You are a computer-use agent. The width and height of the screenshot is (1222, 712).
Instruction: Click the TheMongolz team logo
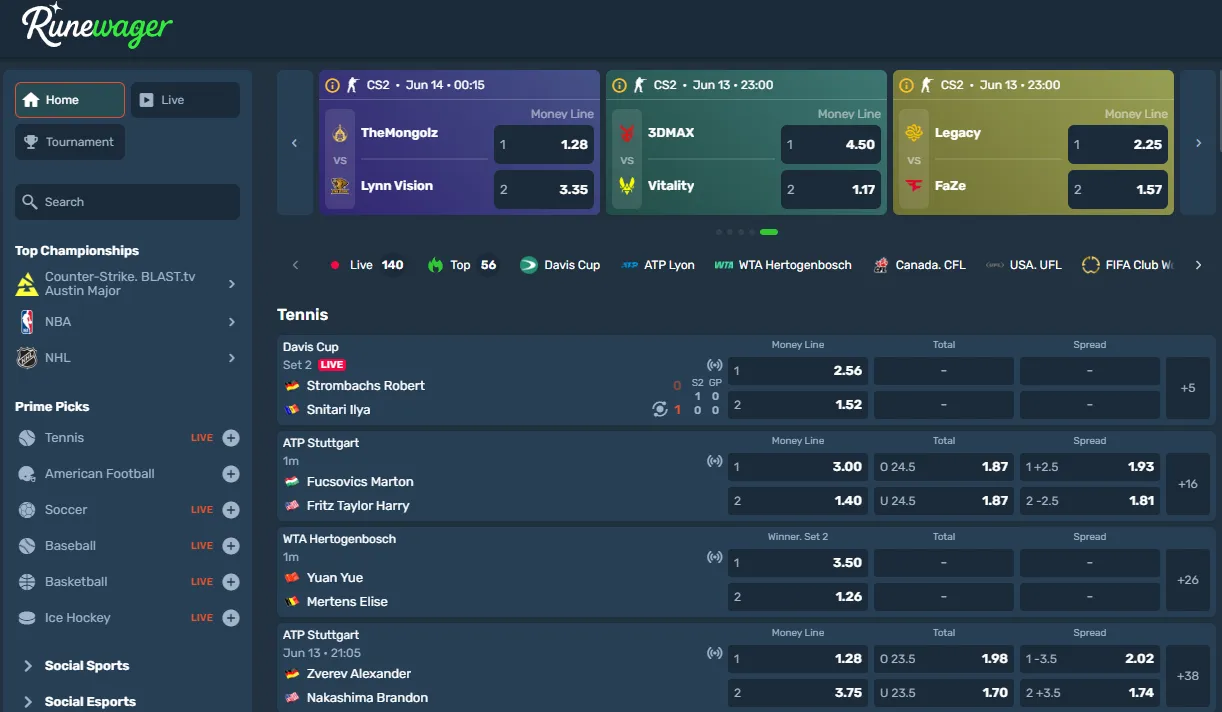(341, 133)
